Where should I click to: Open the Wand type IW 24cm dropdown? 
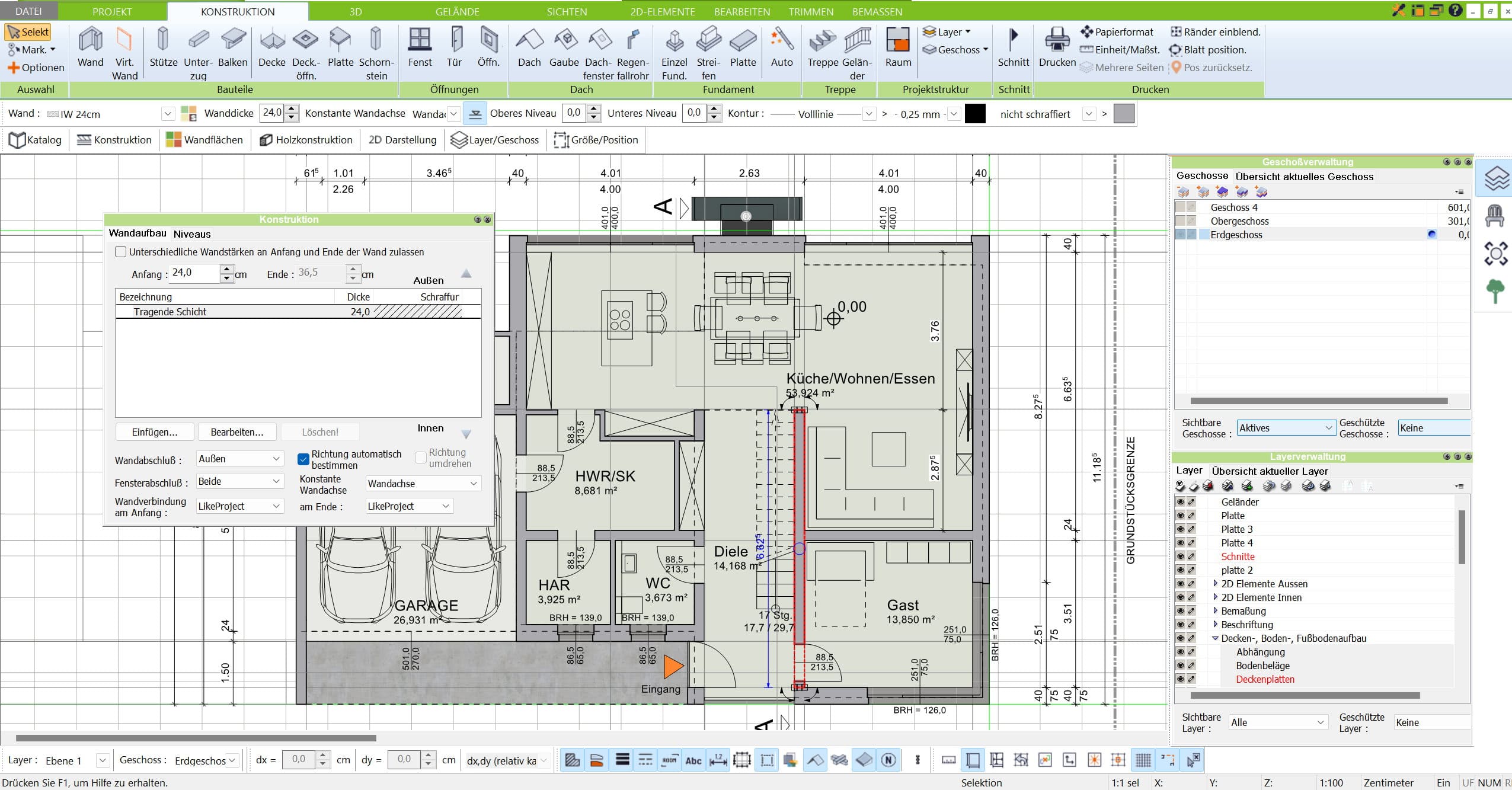168,114
